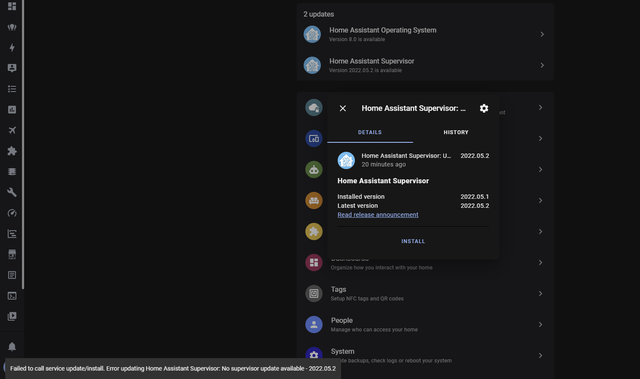
Task: Click the blue People avatar icon
Action: 314,325
